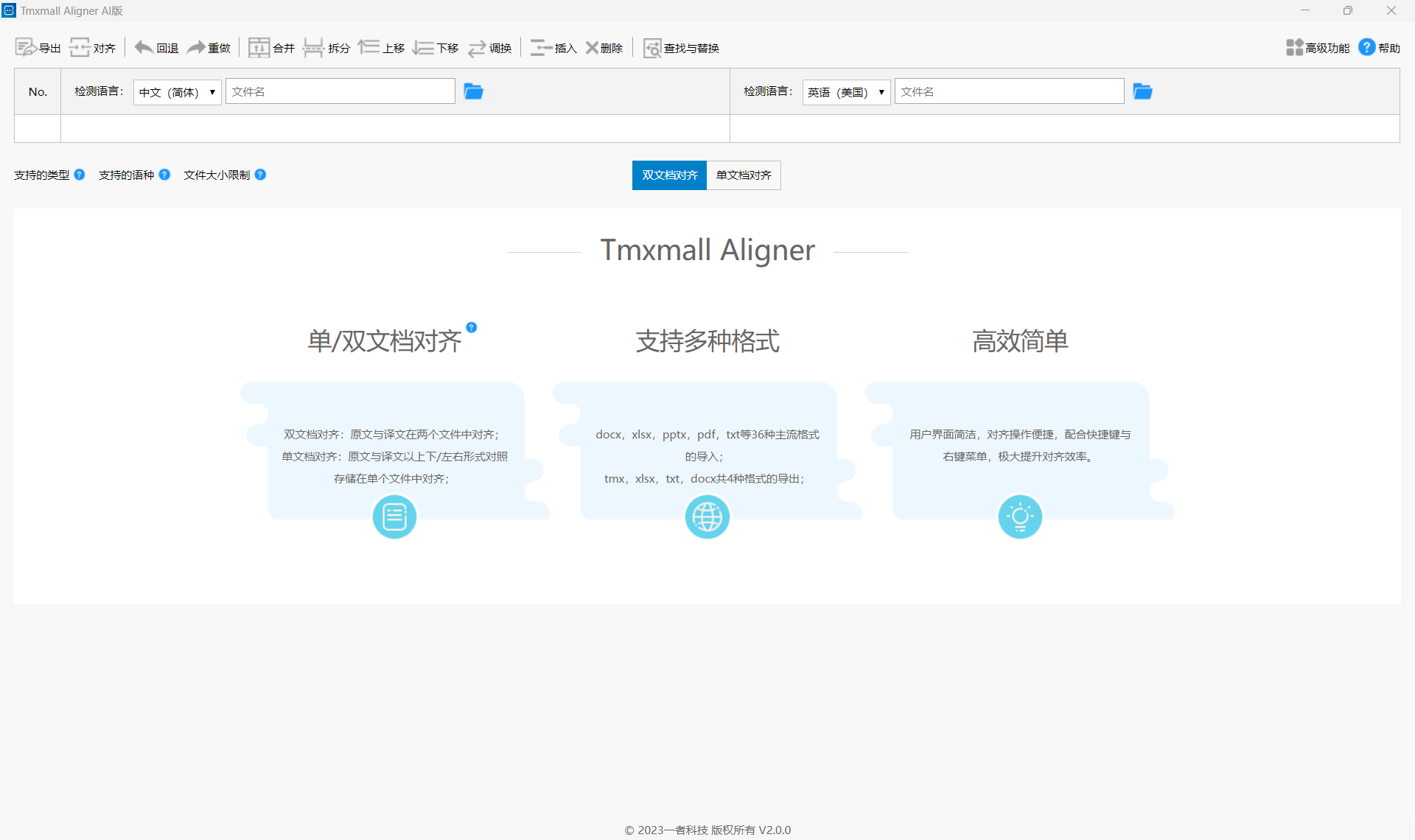Open 高级功能 (Advanced Features)

(x=1318, y=47)
